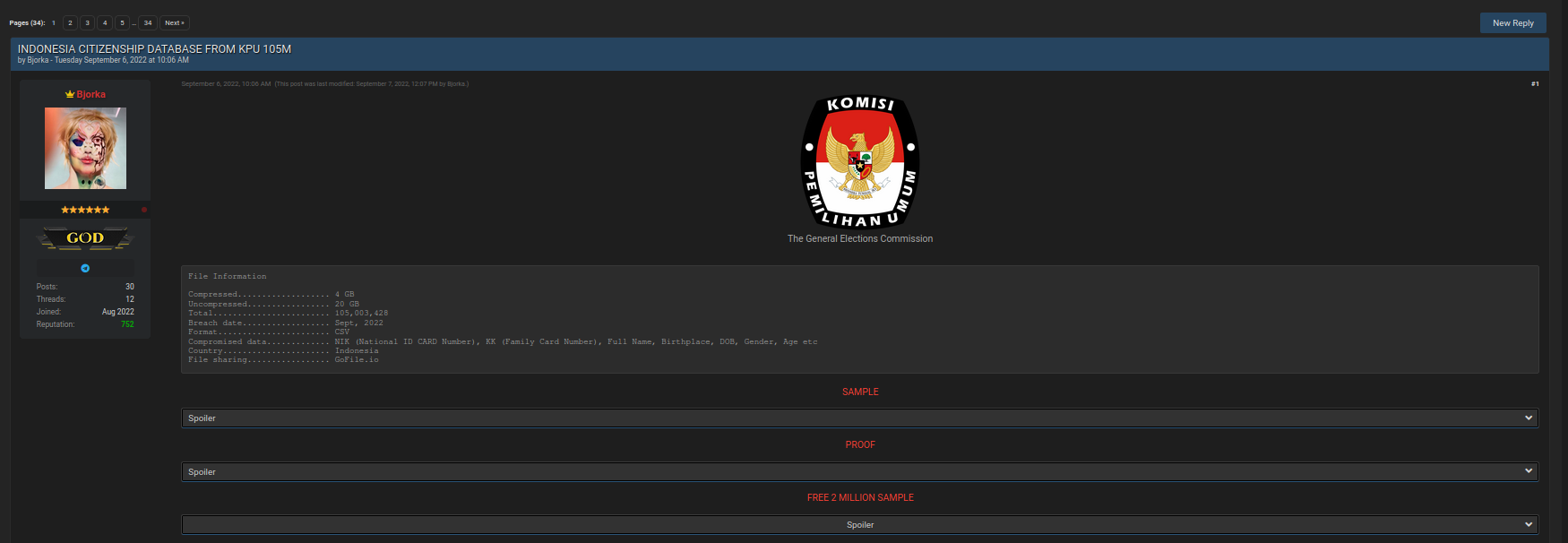Click the "Format" line showing CSV
This screenshot has height=543, width=1568.
click(x=269, y=332)
